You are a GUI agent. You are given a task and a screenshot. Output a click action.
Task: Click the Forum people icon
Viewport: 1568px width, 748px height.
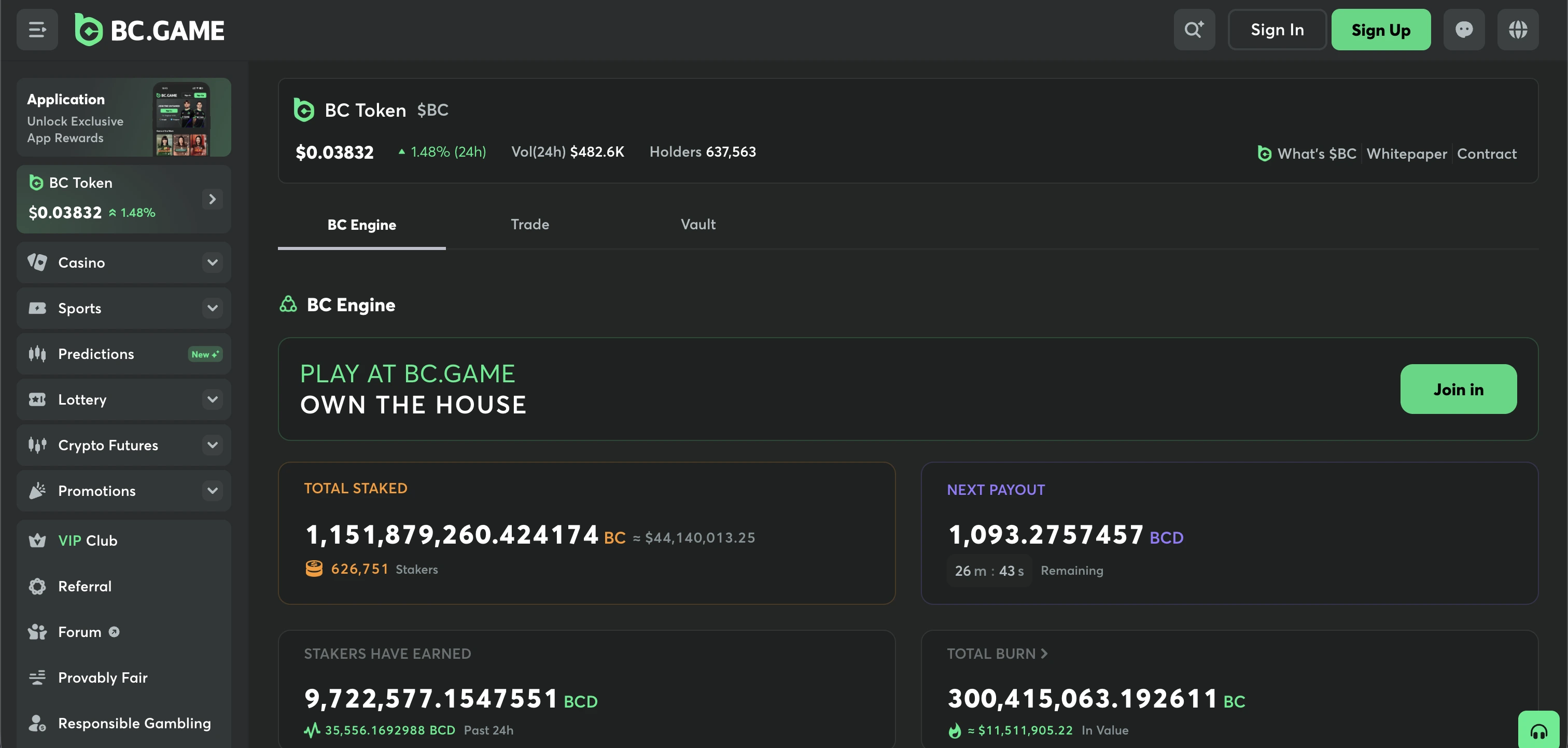click(x=37, y=632)
